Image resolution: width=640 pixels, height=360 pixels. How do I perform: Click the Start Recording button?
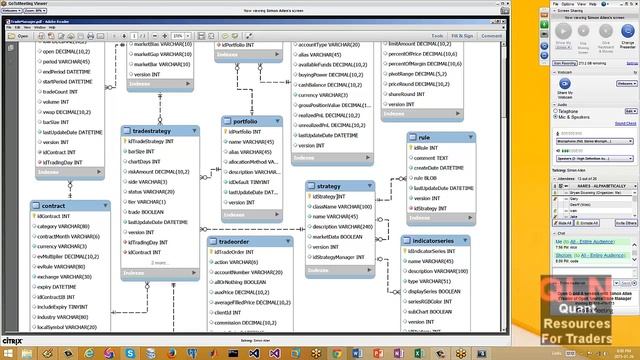coord(565,63)
